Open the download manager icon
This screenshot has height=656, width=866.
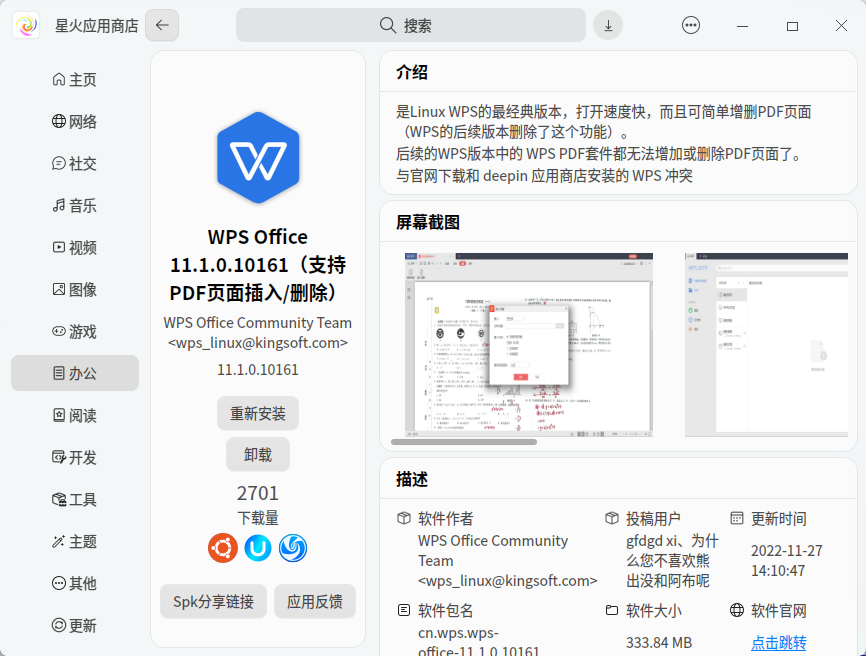[x=608, y=25]
